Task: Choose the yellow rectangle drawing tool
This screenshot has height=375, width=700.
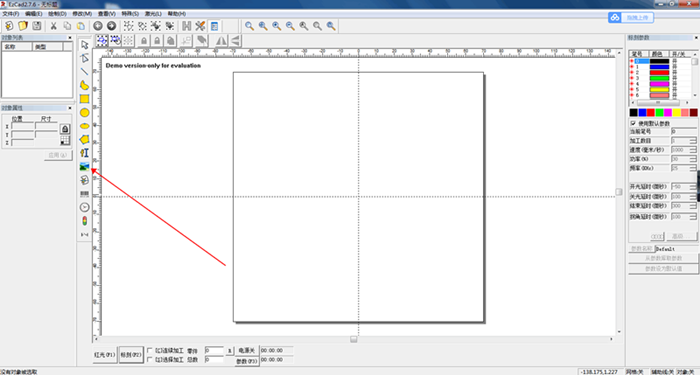Action: point(84,99)
